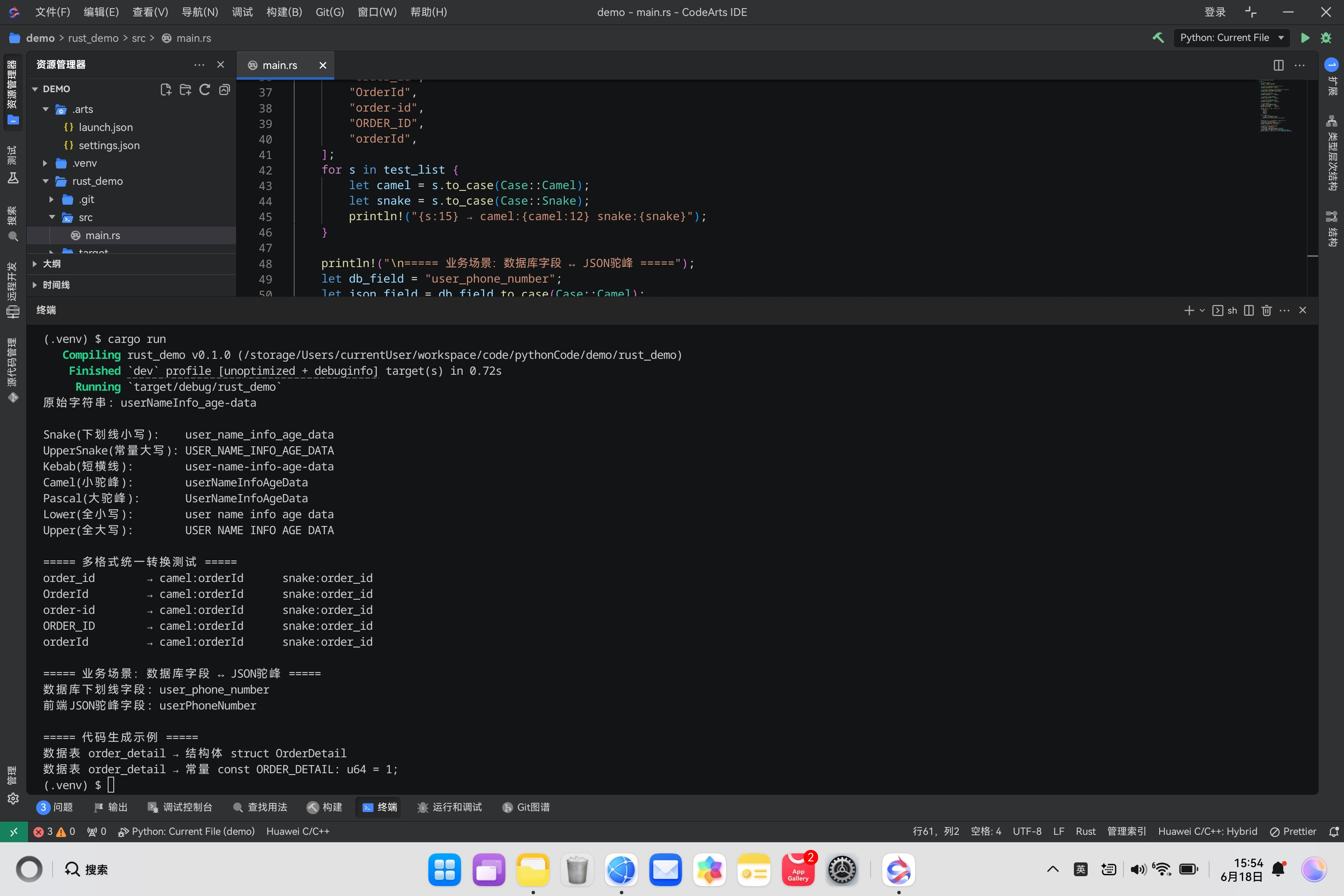The height and width of the screenshot is (896, 1344).
Task: Expand the .venv folder
Action: (x=46, y=163)
